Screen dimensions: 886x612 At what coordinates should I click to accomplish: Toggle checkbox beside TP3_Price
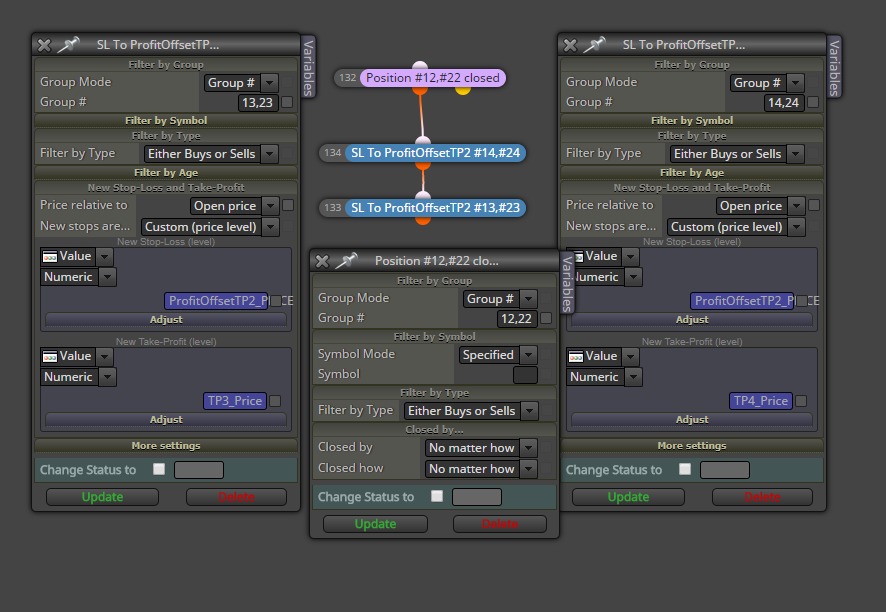tap(275, 401)
